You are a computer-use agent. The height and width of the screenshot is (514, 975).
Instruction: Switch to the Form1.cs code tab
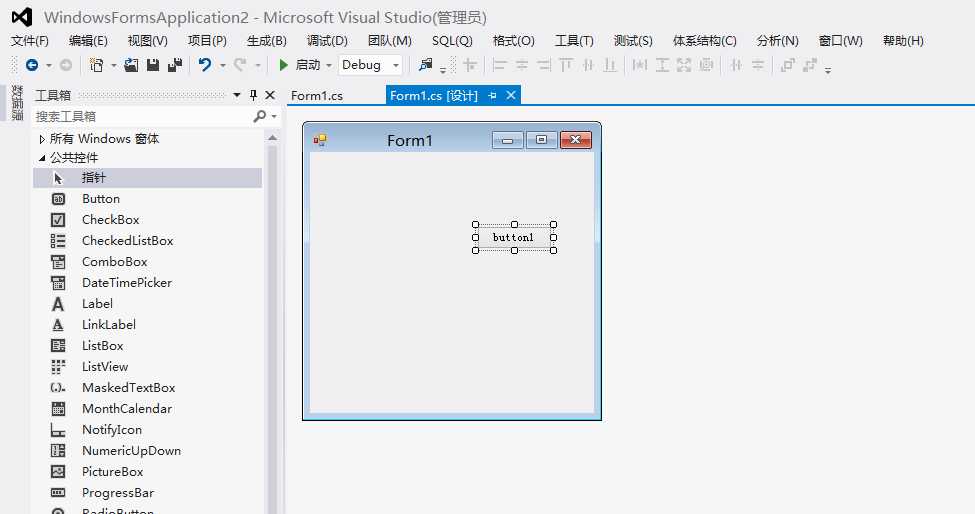point(317,96)
